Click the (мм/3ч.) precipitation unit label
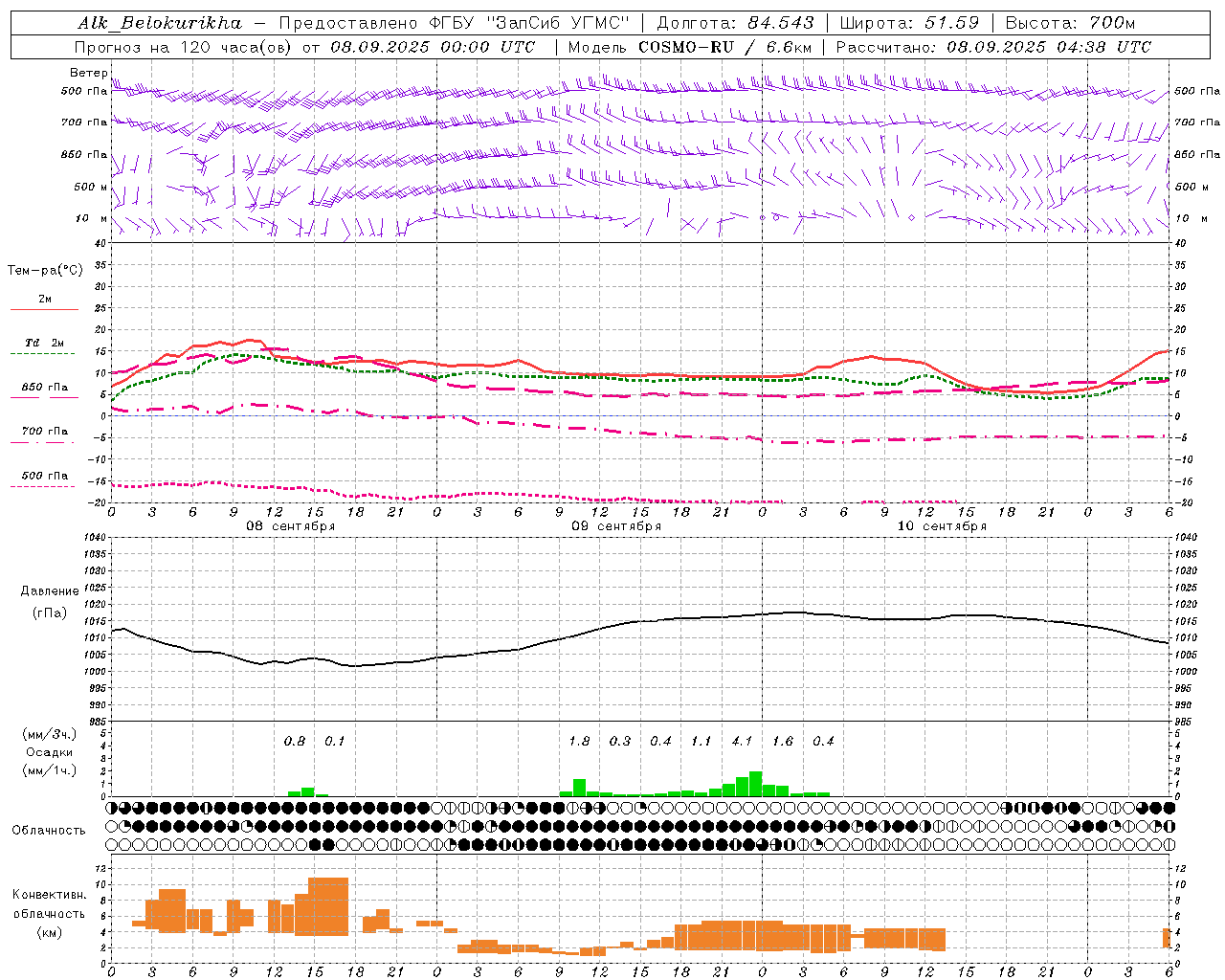Viewport: 1225px width, 980px height. 50,735
